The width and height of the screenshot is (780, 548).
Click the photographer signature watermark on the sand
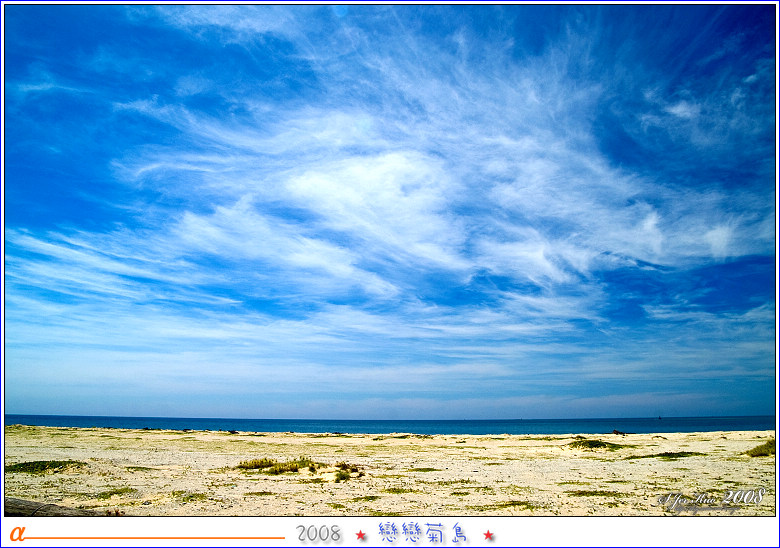(x=711, y=499)
